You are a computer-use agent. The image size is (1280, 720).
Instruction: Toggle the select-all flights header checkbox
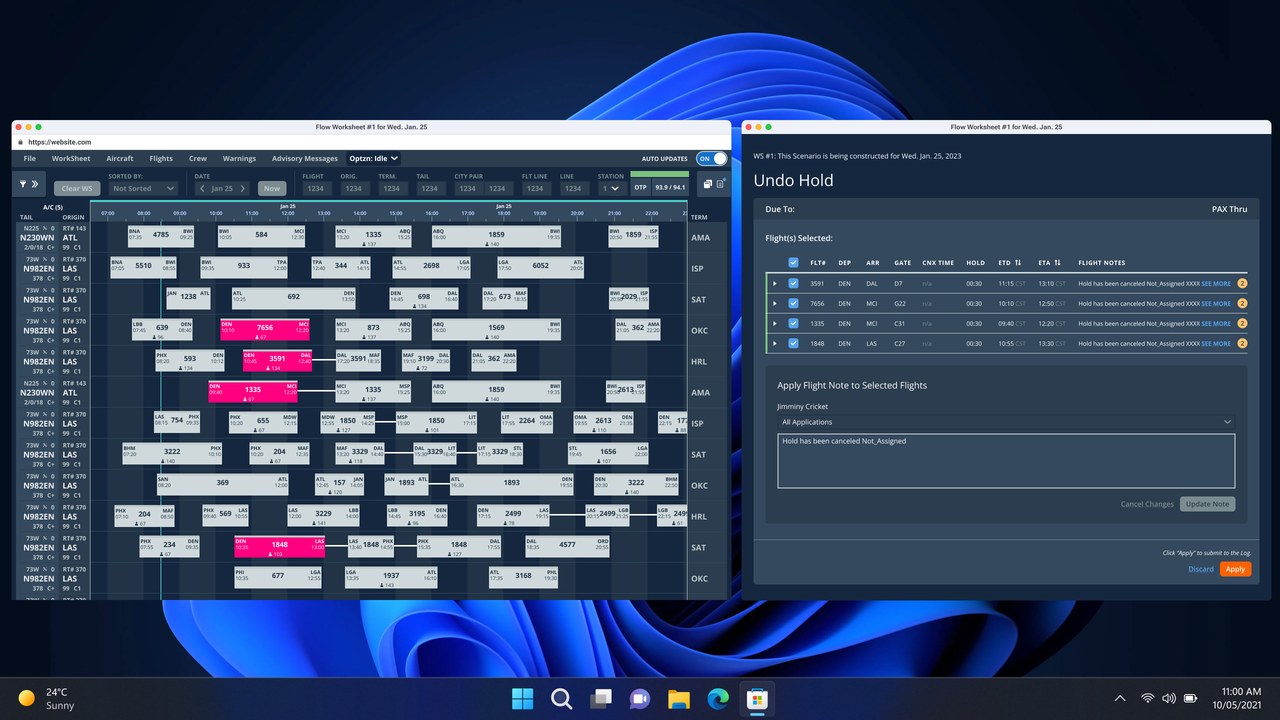(793, 263)
